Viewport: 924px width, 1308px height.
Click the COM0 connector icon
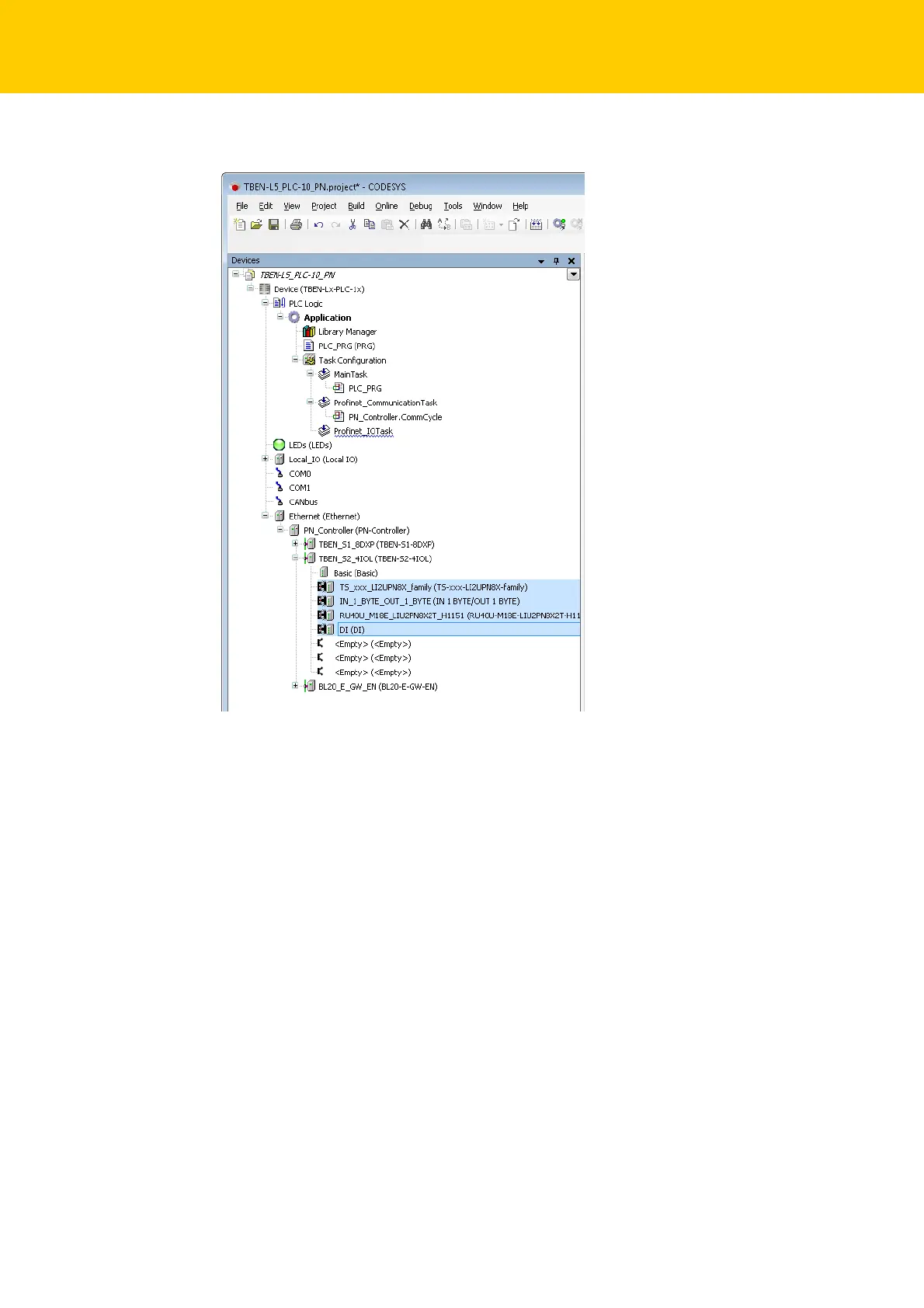[x=280, y=473]
